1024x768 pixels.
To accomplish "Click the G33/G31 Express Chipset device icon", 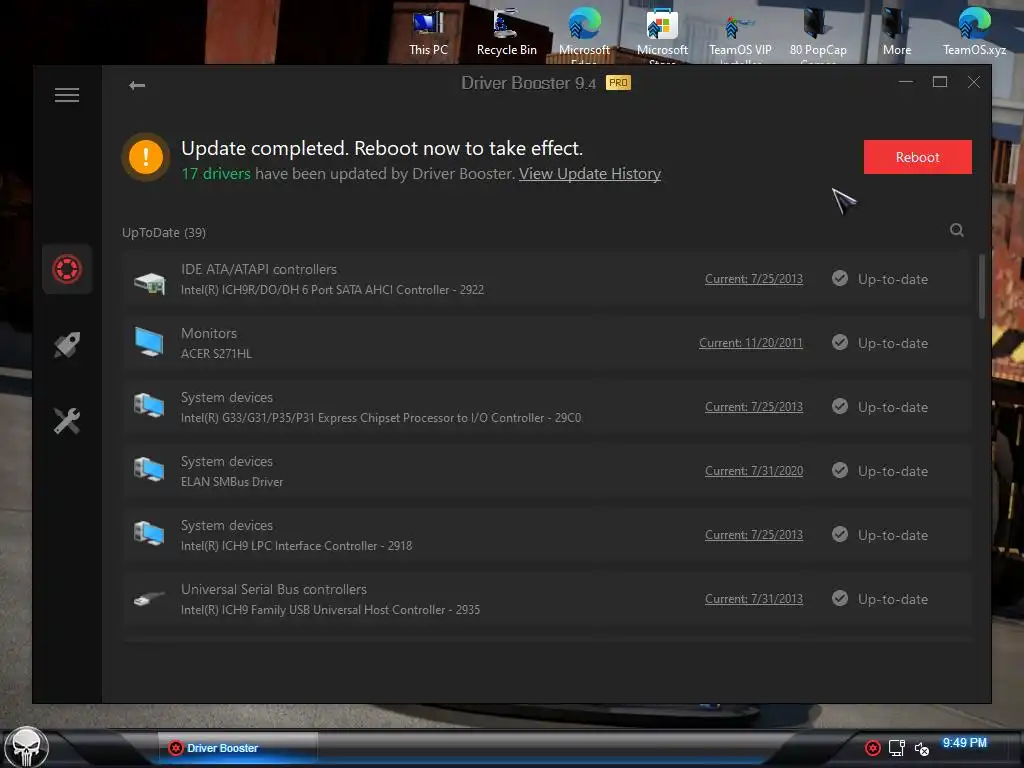I will click(150, 406).
